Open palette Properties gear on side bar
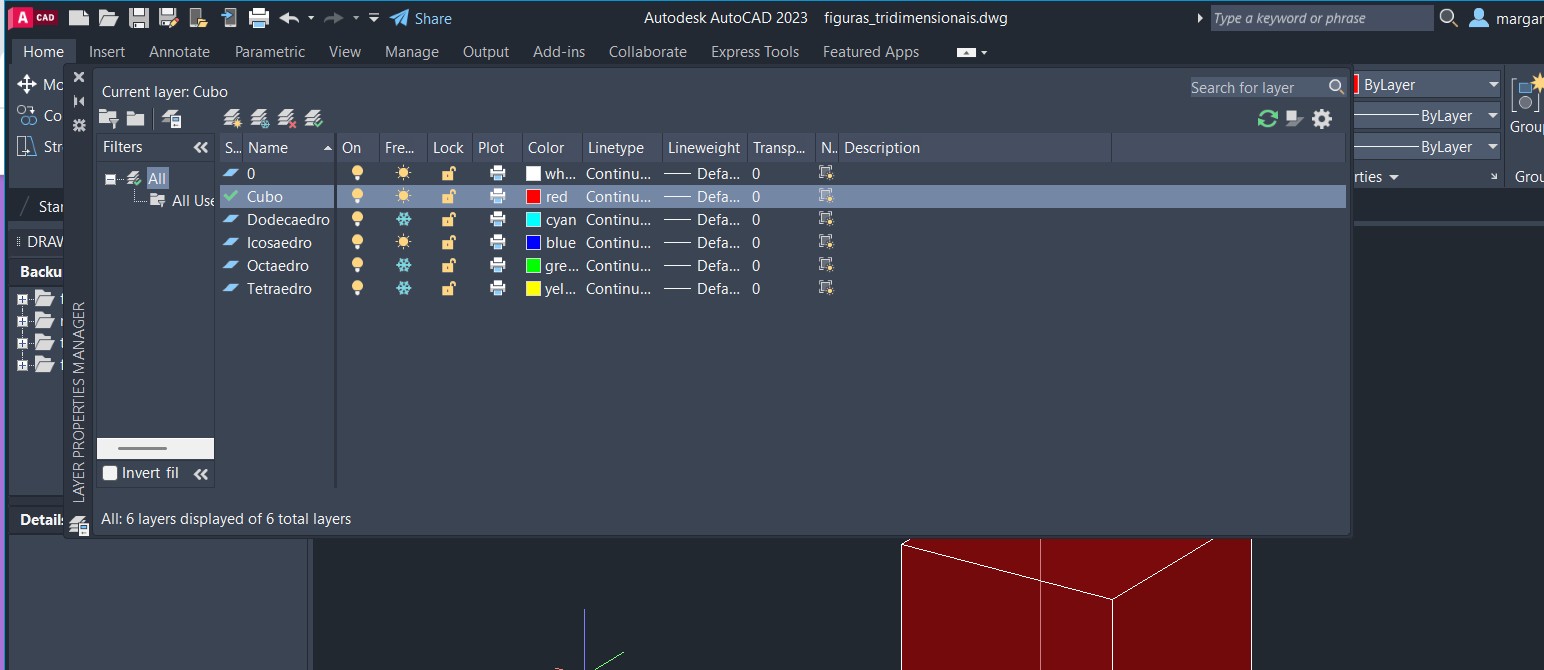The width and height of the screenshot is (1544, 670). [x=79, y=125]
